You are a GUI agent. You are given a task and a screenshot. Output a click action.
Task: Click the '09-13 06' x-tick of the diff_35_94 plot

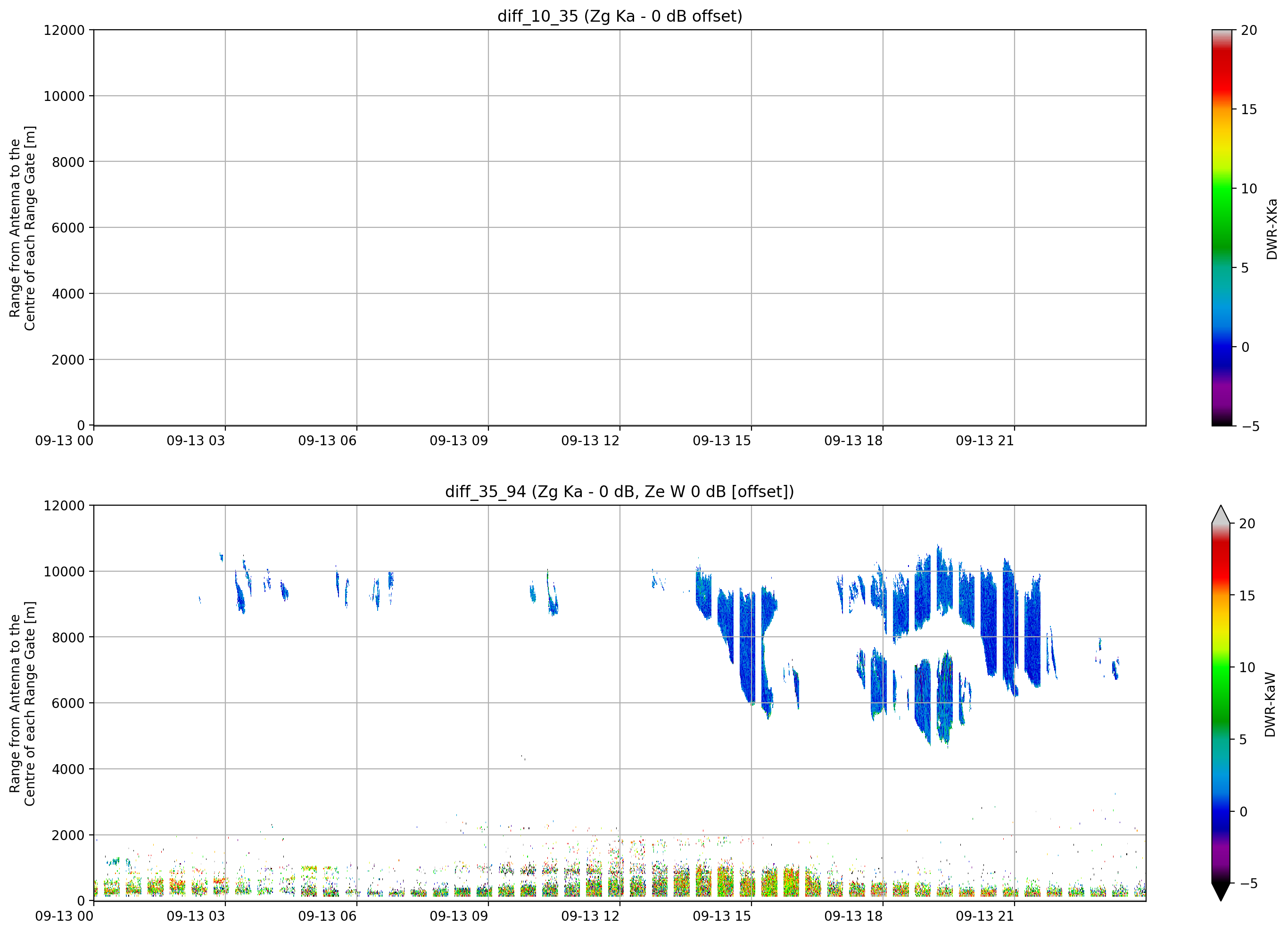click(327, 916)
